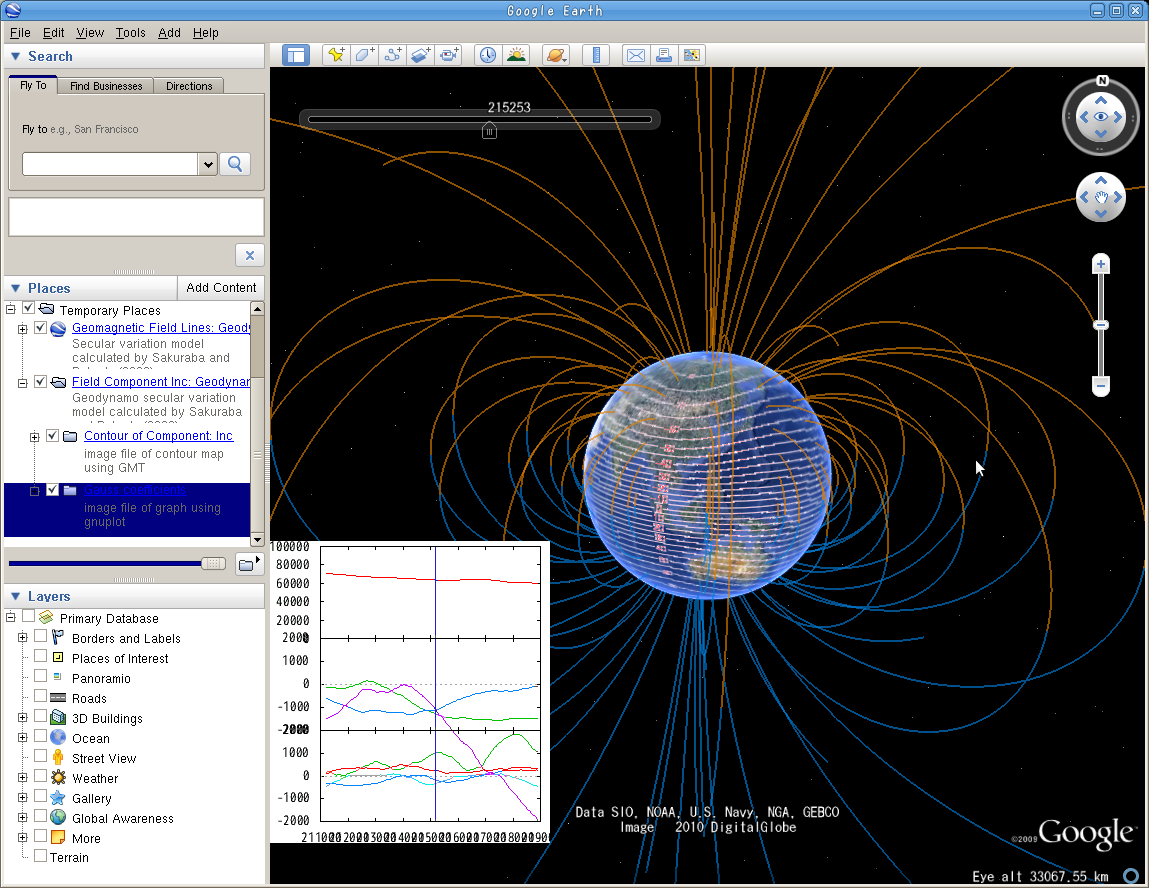
Task: Expand the Borders and Labels node
Action: [22, 638]
